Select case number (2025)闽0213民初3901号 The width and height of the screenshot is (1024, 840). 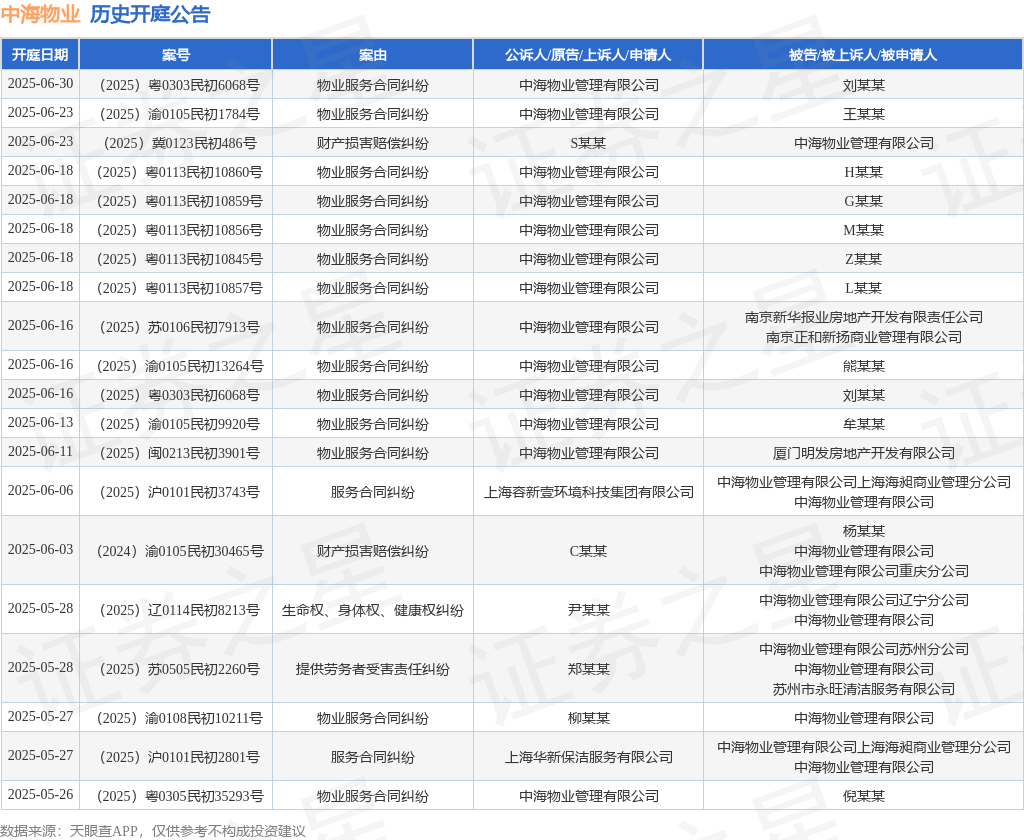[176, 453]
